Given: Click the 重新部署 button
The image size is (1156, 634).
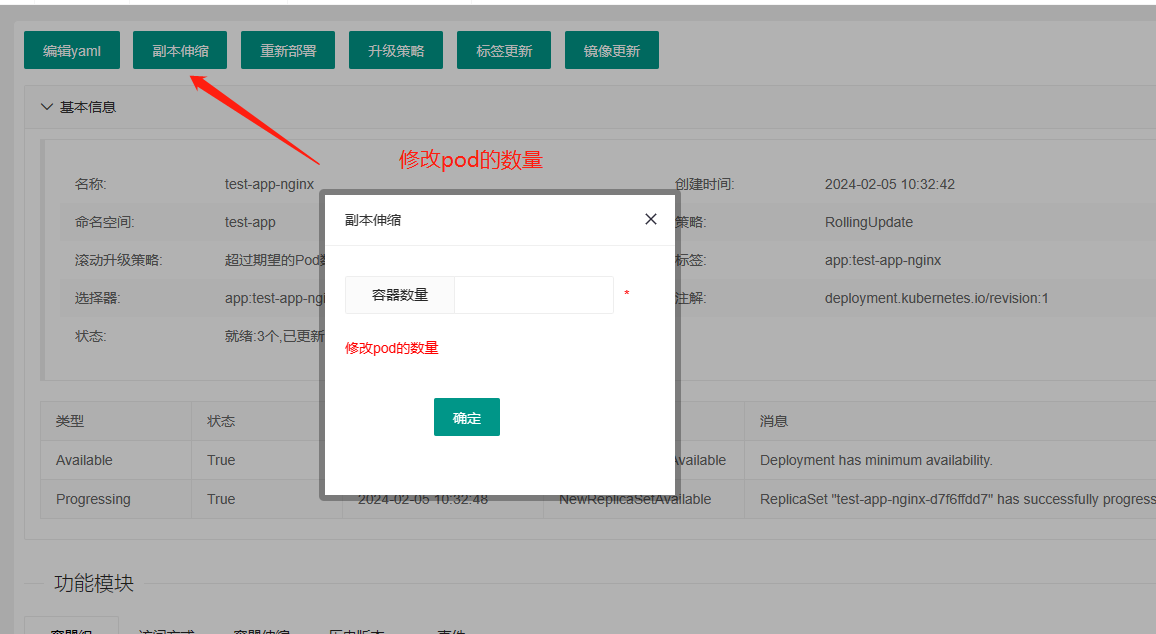Looking at the screenshot, I should point(288,50).
